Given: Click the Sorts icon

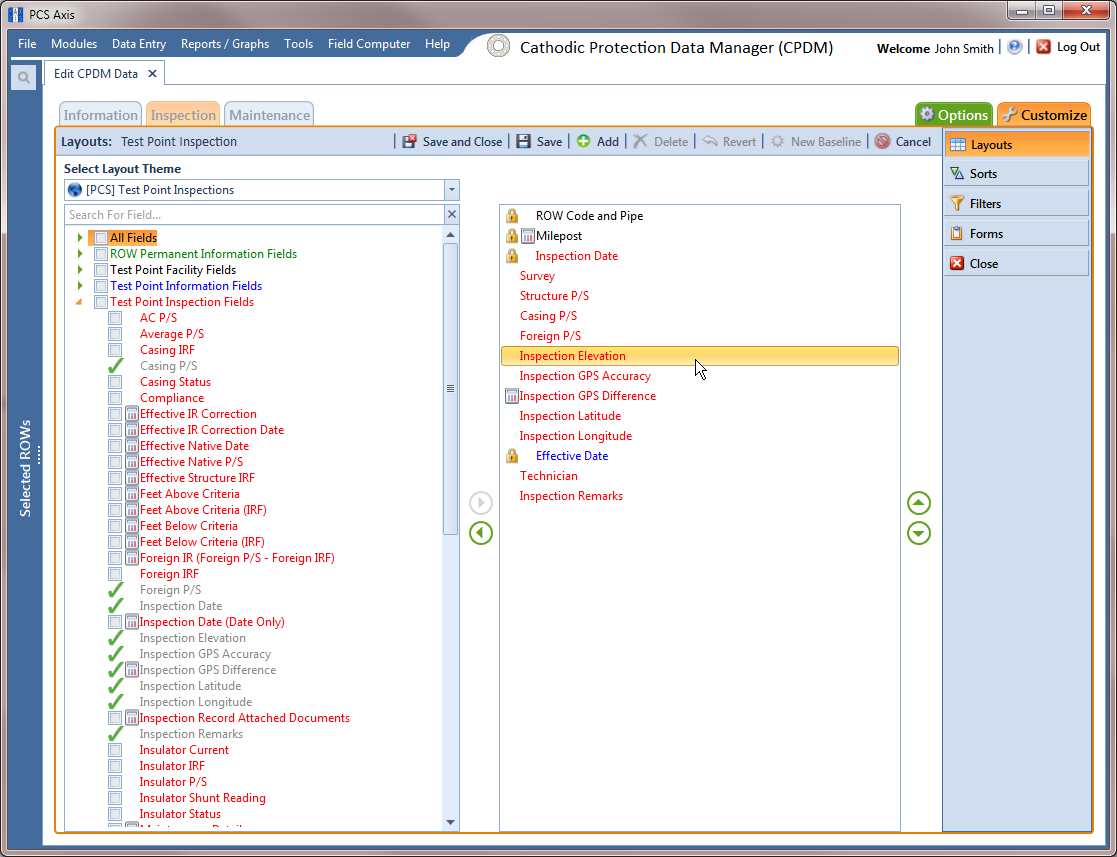Looking at the screenshot, I should tap(957, 174).
